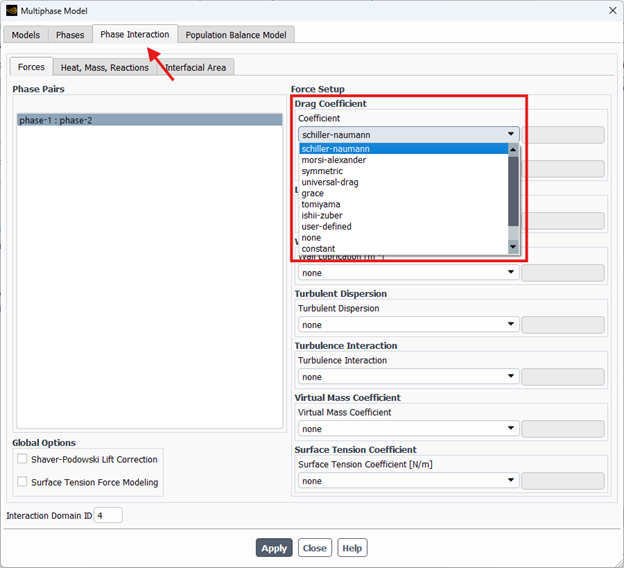
Task: Click the Apply button
Action: pyautogui.click(x=274, y=548)
